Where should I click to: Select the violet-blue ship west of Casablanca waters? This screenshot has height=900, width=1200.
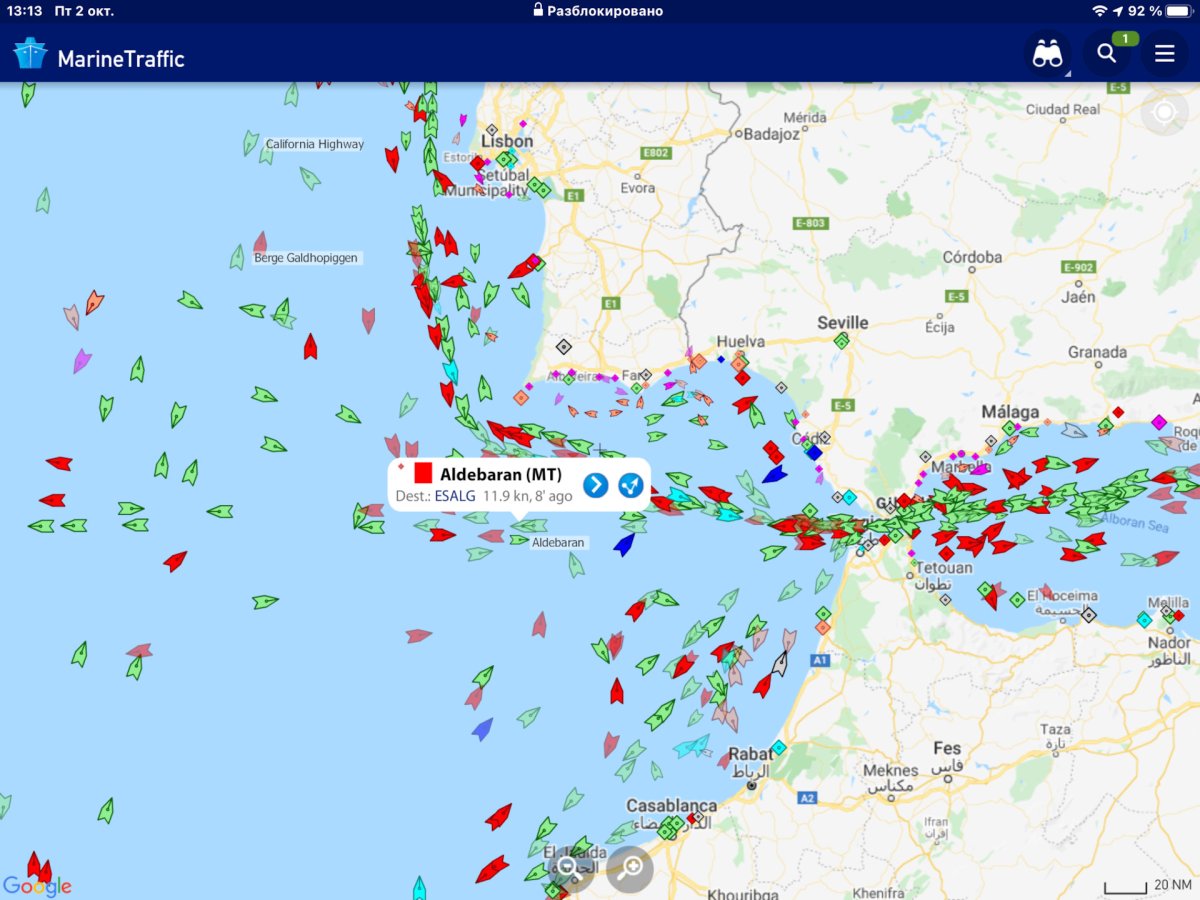(482, 729)
